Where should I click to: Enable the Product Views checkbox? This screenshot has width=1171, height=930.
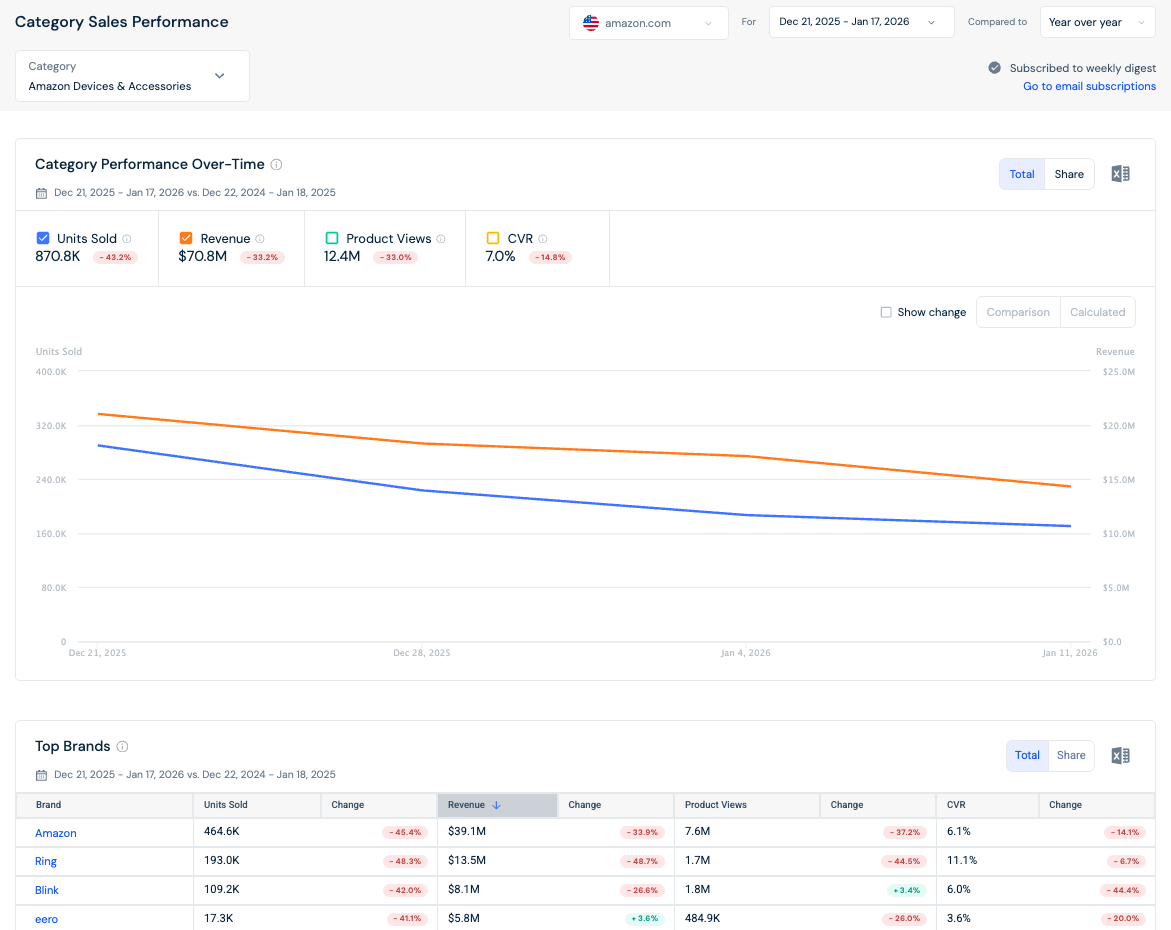332,238
